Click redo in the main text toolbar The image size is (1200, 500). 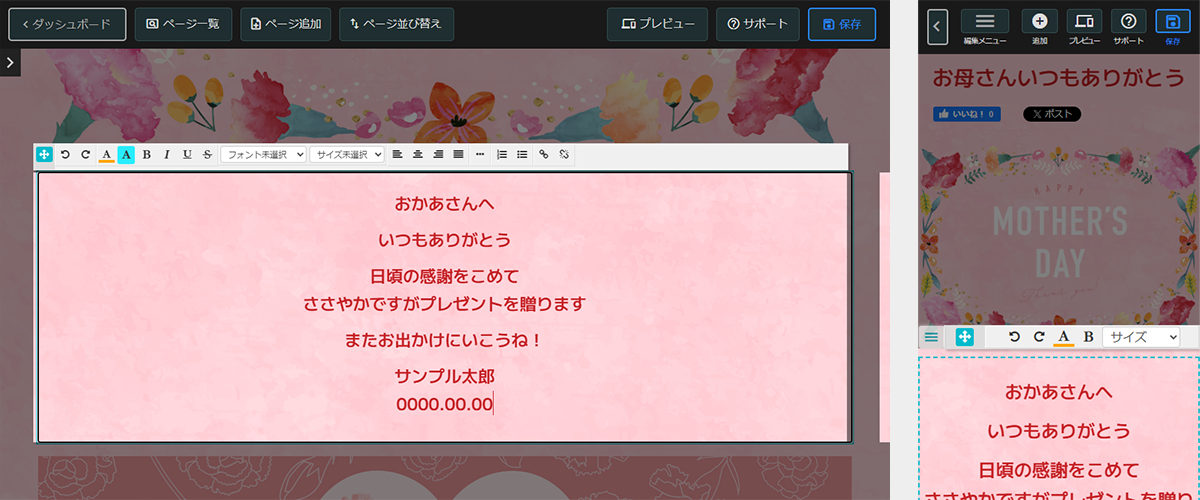[x=85, y=155]
